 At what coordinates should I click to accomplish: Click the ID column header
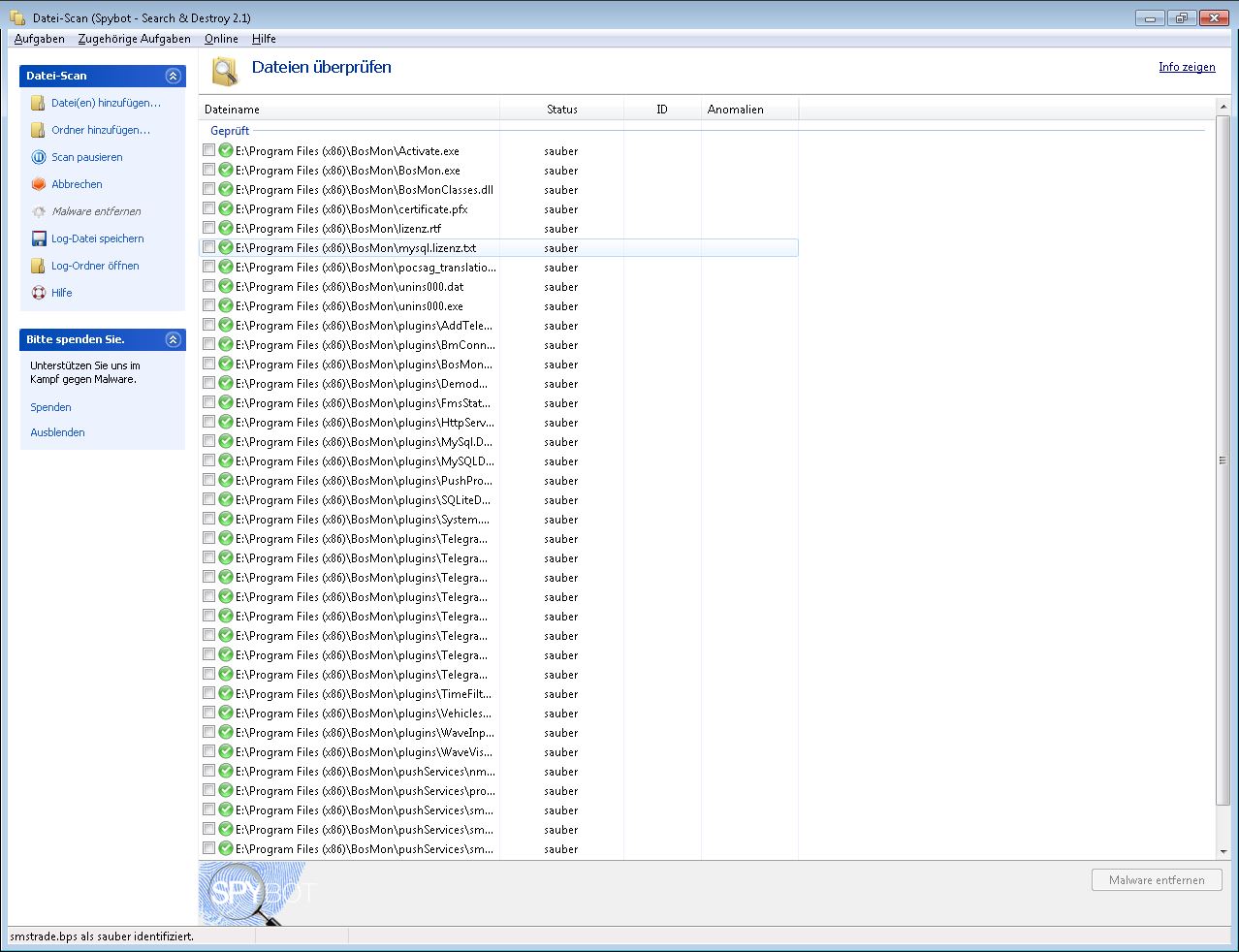coord(662,110)
